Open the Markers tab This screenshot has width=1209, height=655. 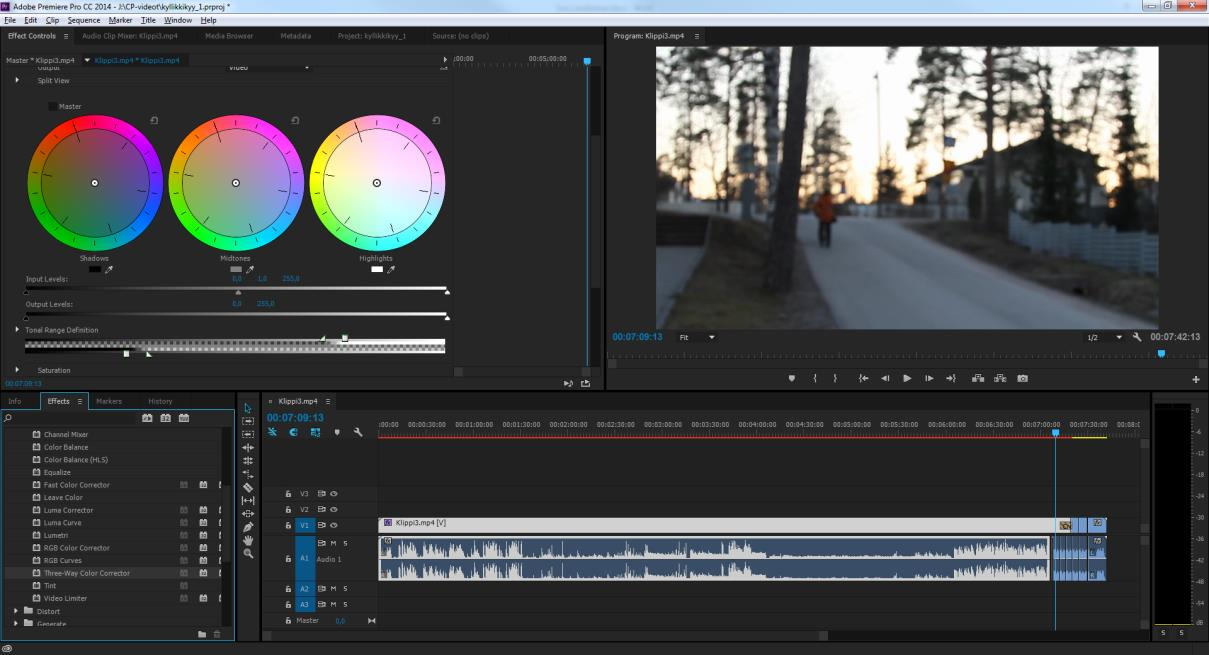click(x=109, y=401)
